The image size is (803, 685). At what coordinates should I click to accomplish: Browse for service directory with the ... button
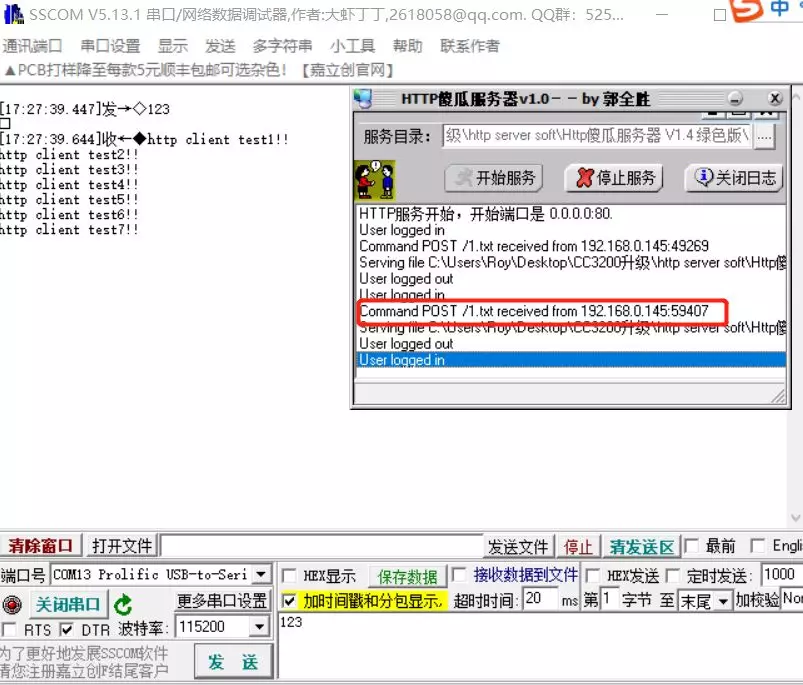click(x=764, y=137)
